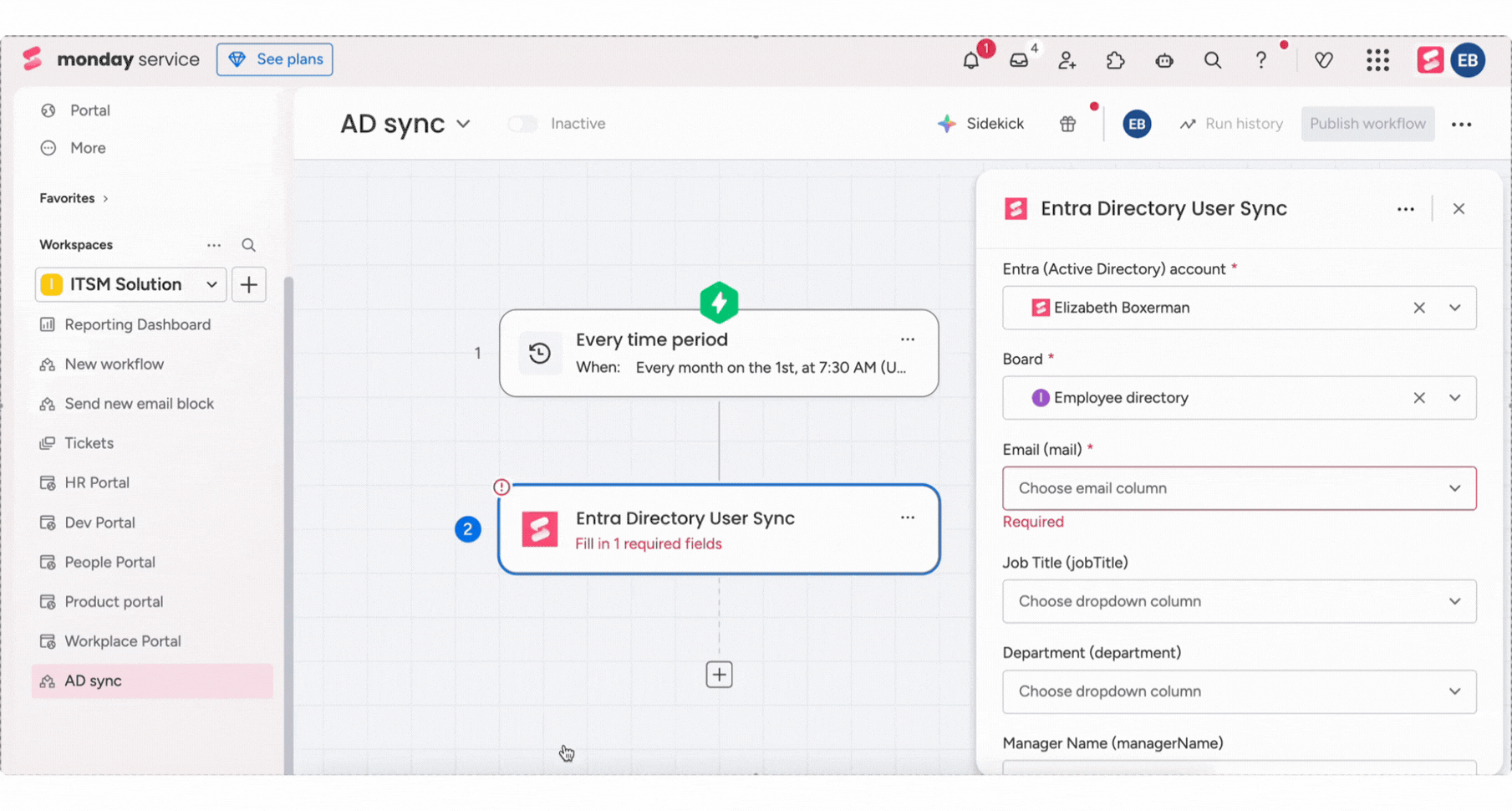Open the nine-dot product switcher
Screen dimensions: 1512x811
1377,60
